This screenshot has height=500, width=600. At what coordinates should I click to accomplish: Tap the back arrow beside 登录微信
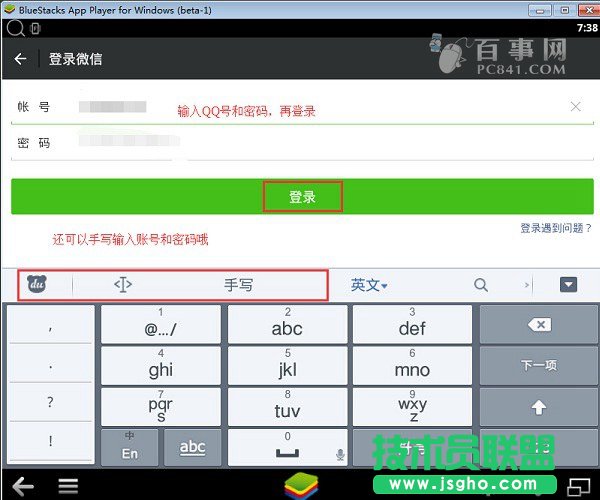[x=20, y=59]
